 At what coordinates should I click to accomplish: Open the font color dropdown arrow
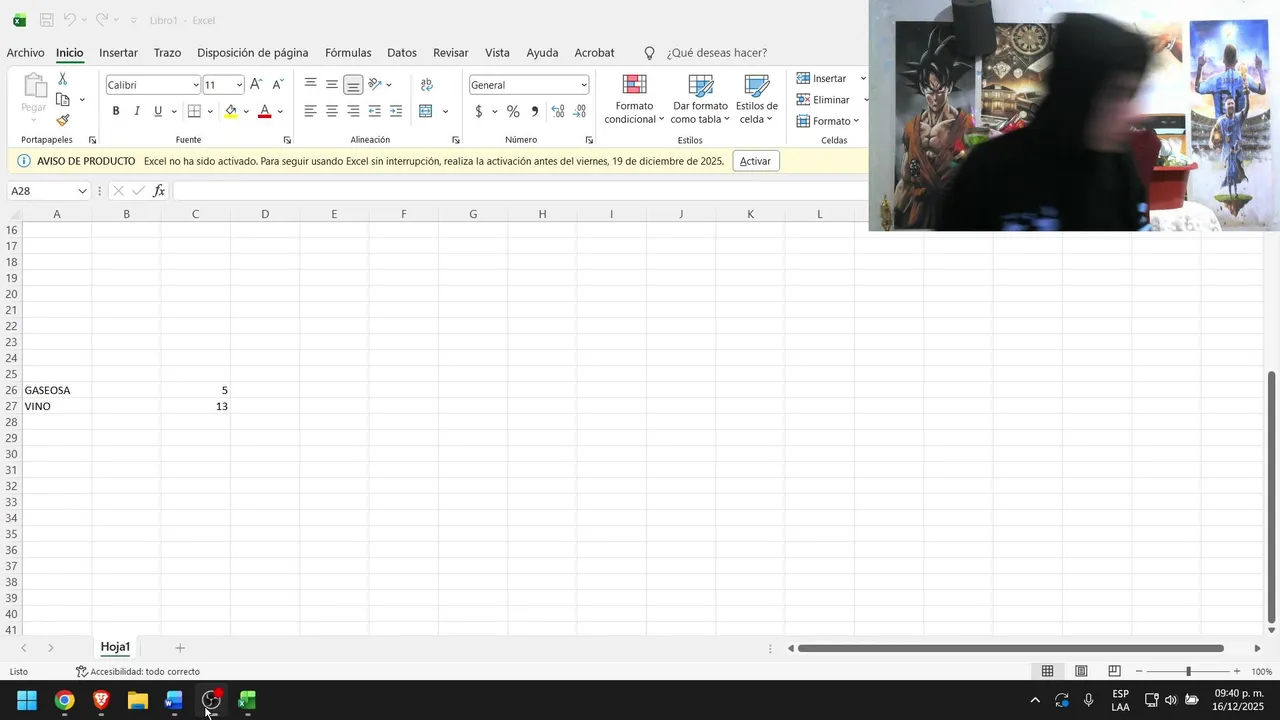(280, 111)
